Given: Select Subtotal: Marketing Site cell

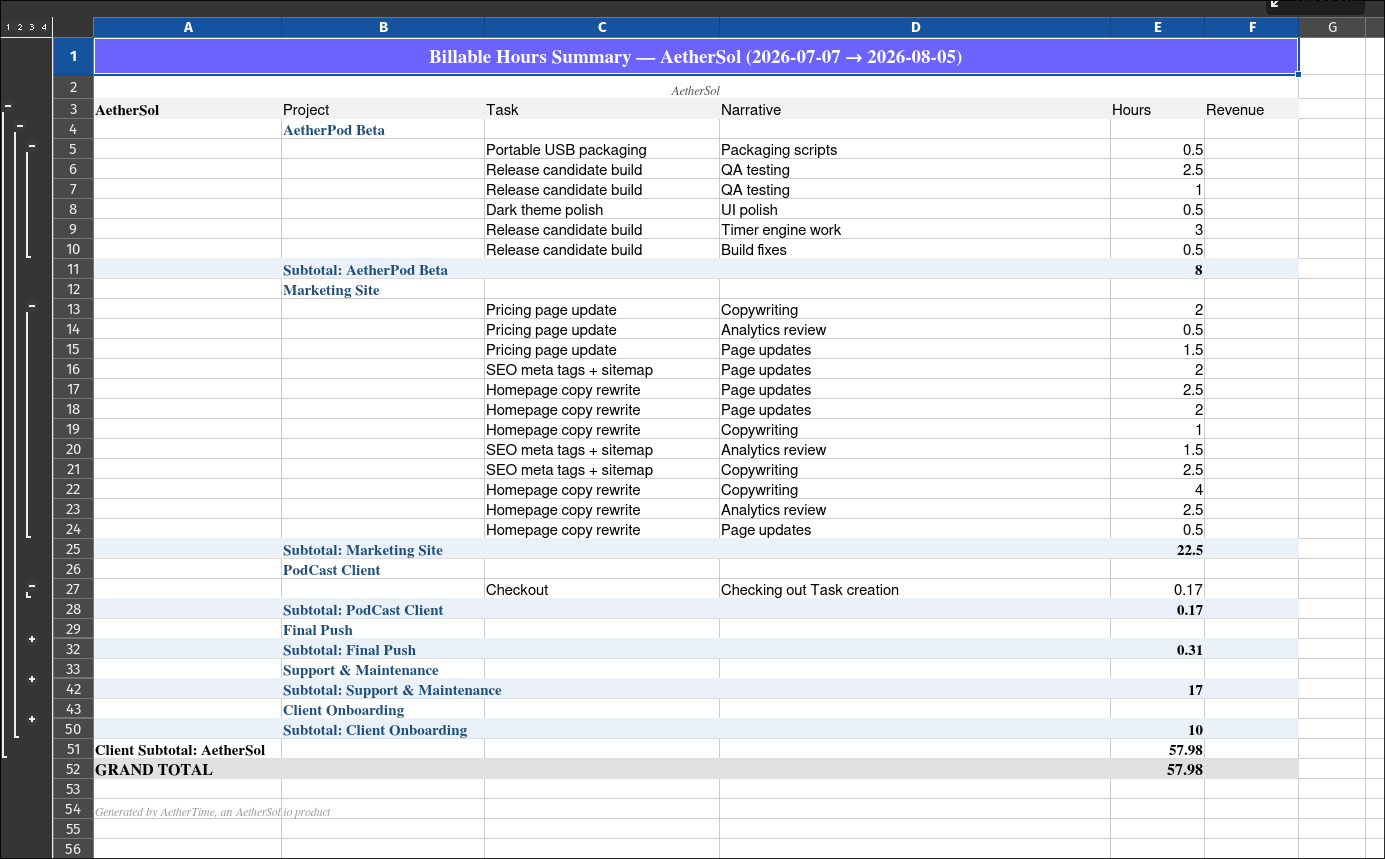Looking at the screenshot, I should click(x=383, y=550).
